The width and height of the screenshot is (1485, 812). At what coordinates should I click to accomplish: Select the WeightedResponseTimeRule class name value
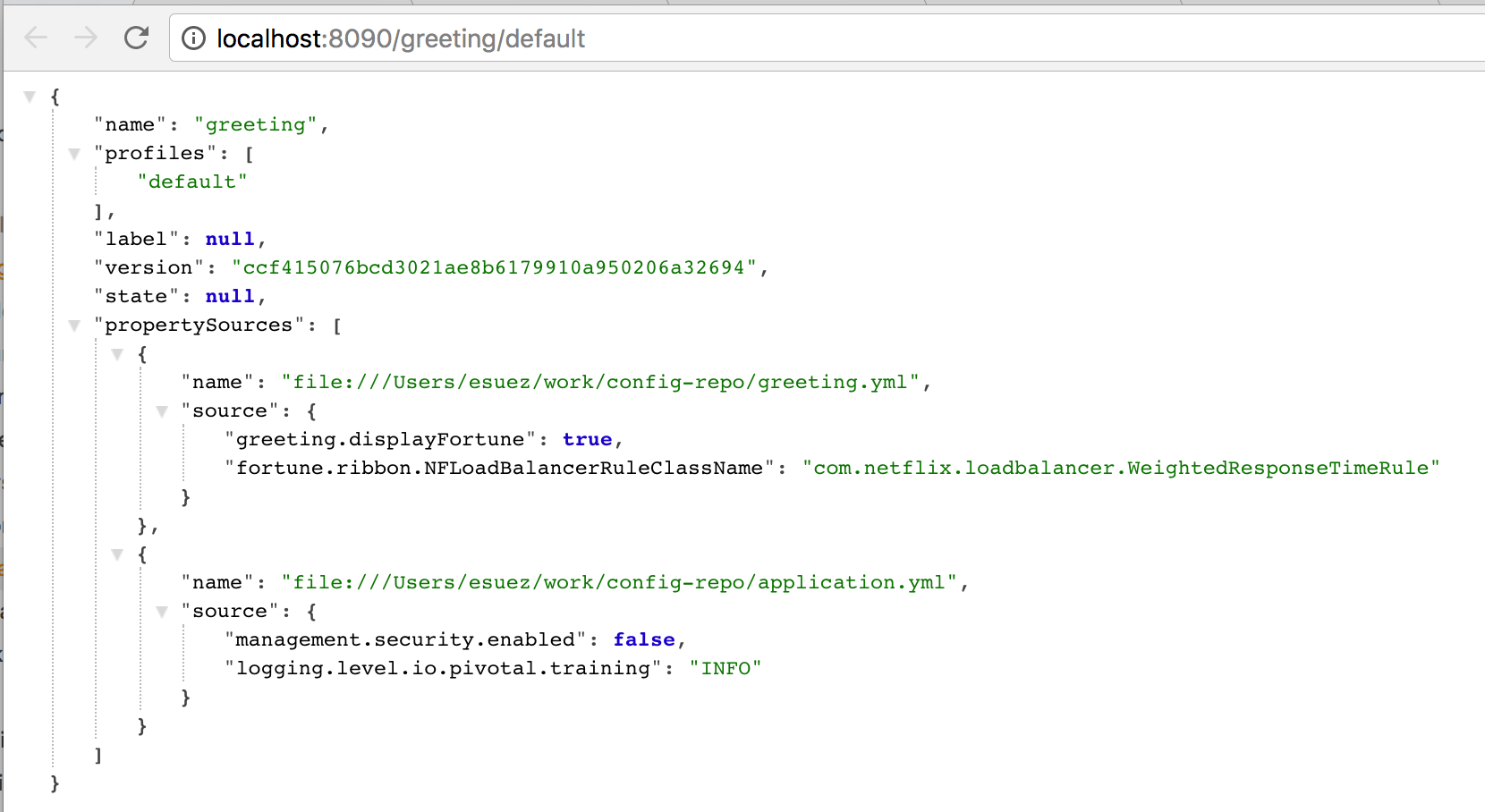click(x=1122, y=468)
